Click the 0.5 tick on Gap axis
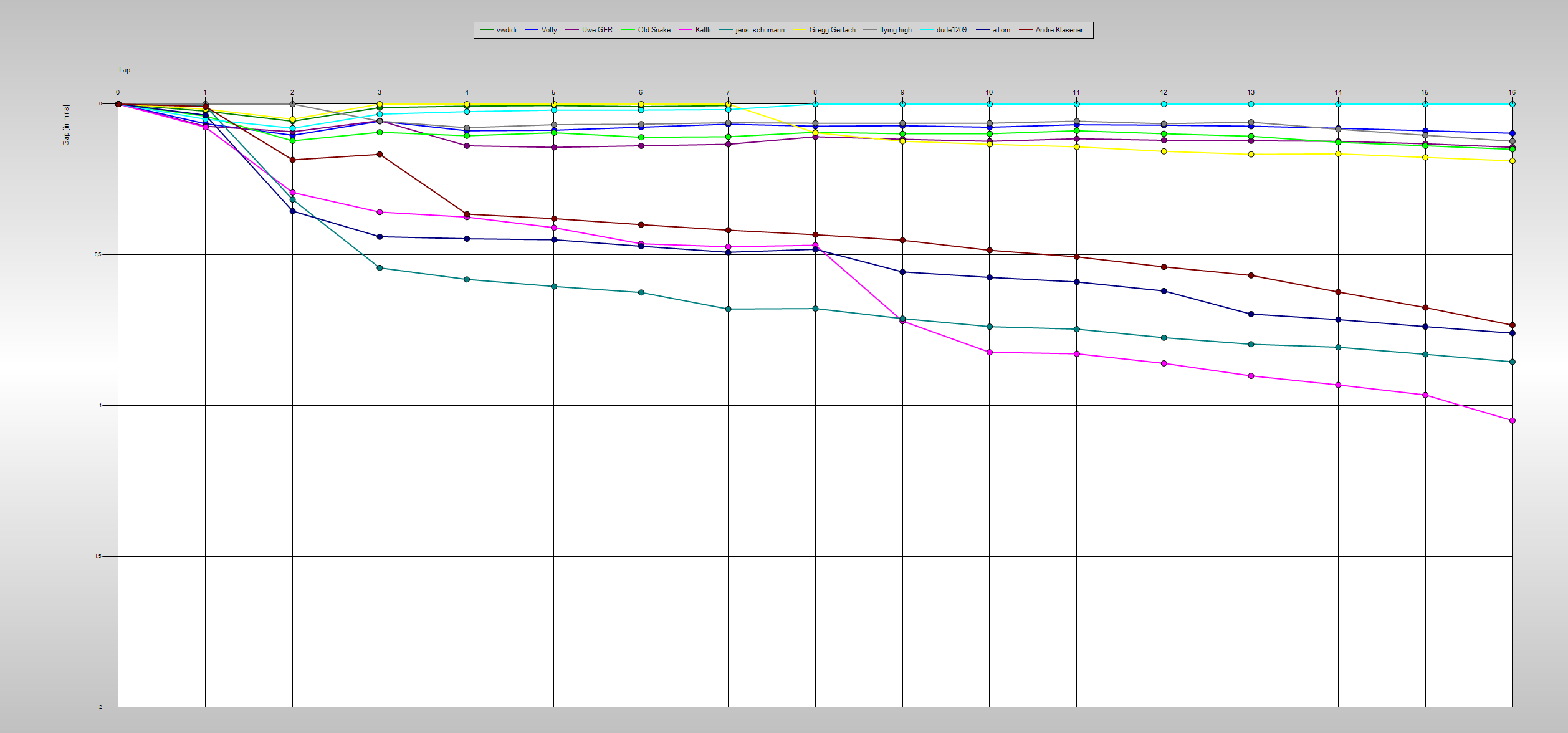 pos(98,255)
